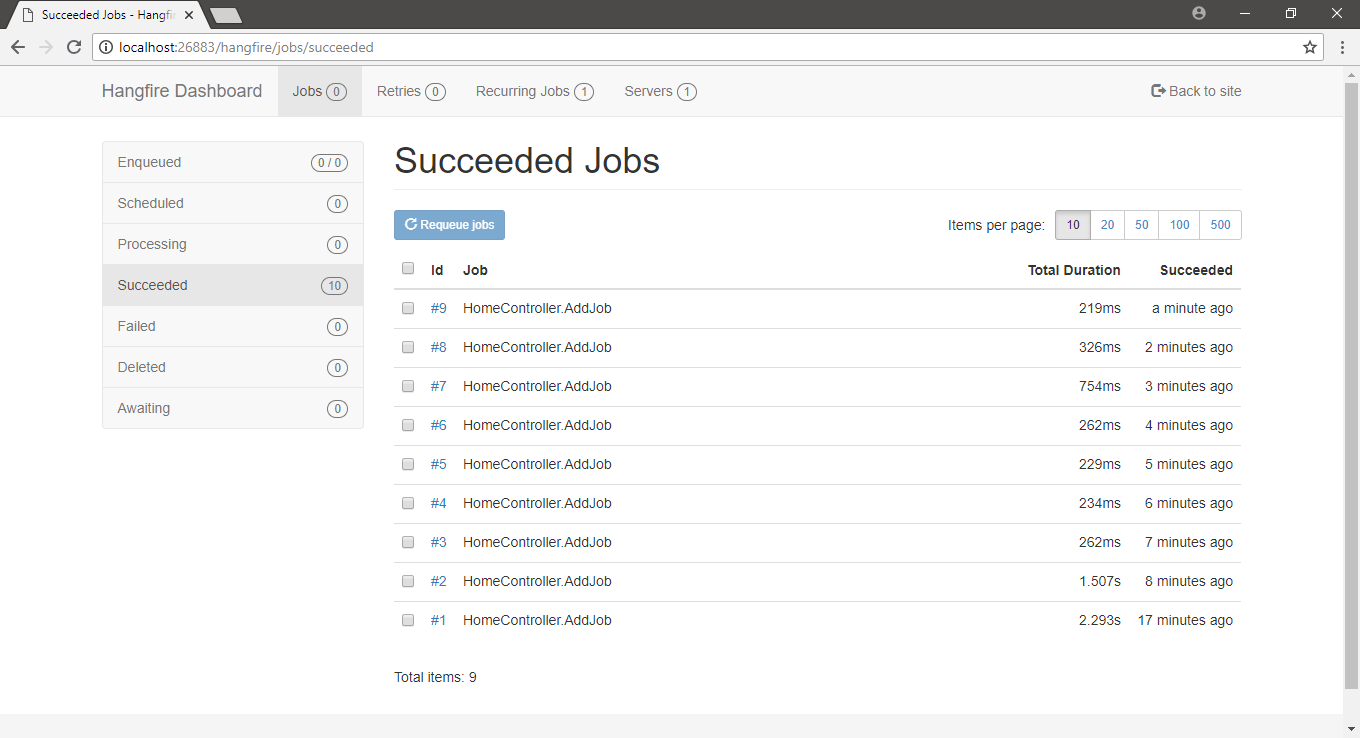
Task: Click Hangfire Dashboard brand link
Action: click(182, 91)
